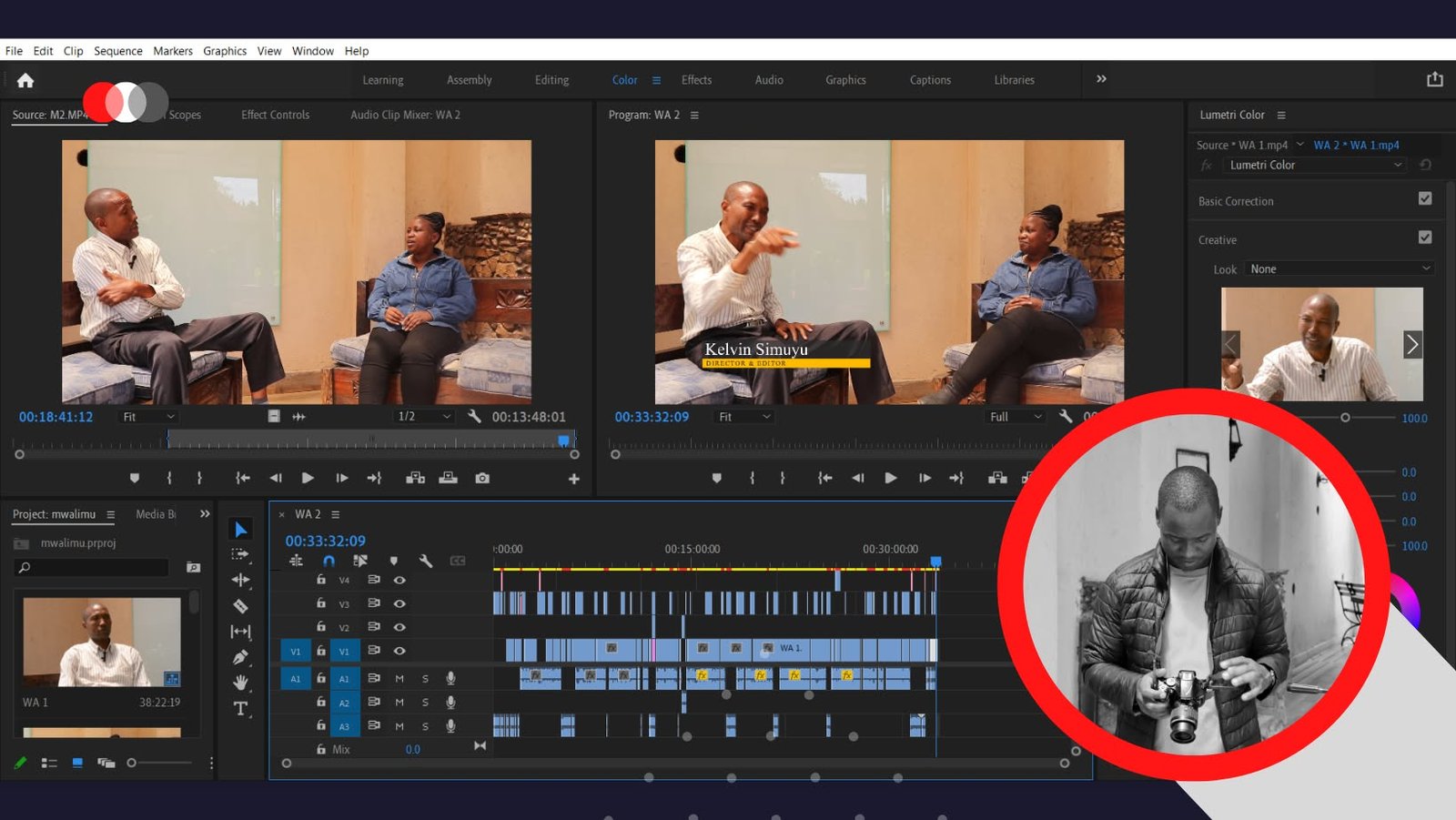1456x820 pixels.
Task: Open the Program monitor settings wrench
Action: (x=1066, y=416)
